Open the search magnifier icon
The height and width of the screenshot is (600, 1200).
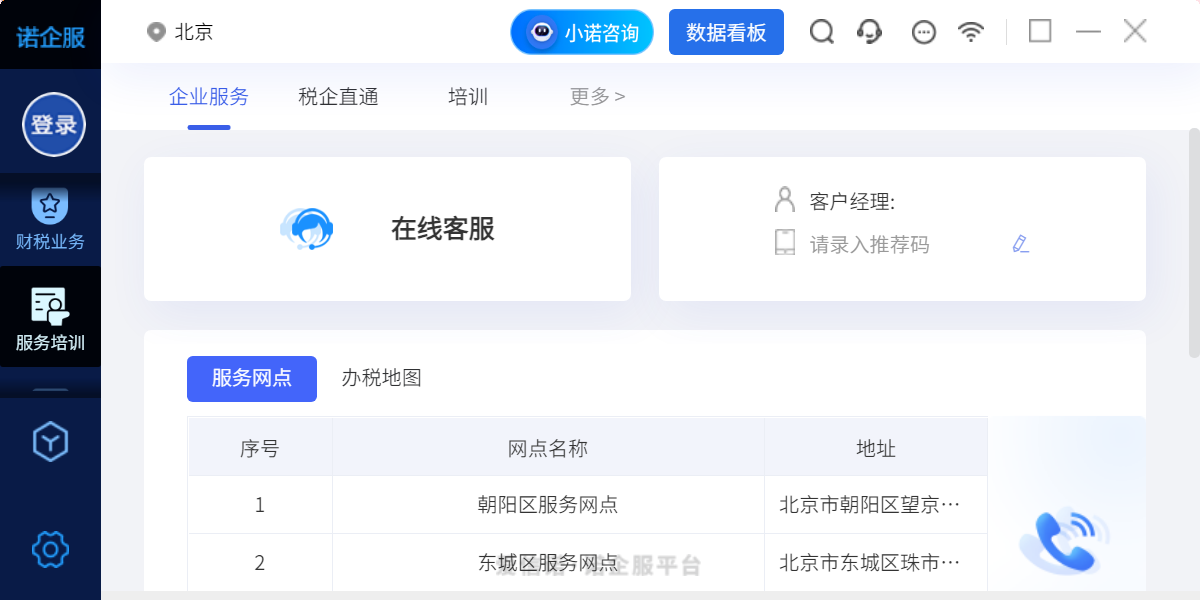tap(822, 31)
